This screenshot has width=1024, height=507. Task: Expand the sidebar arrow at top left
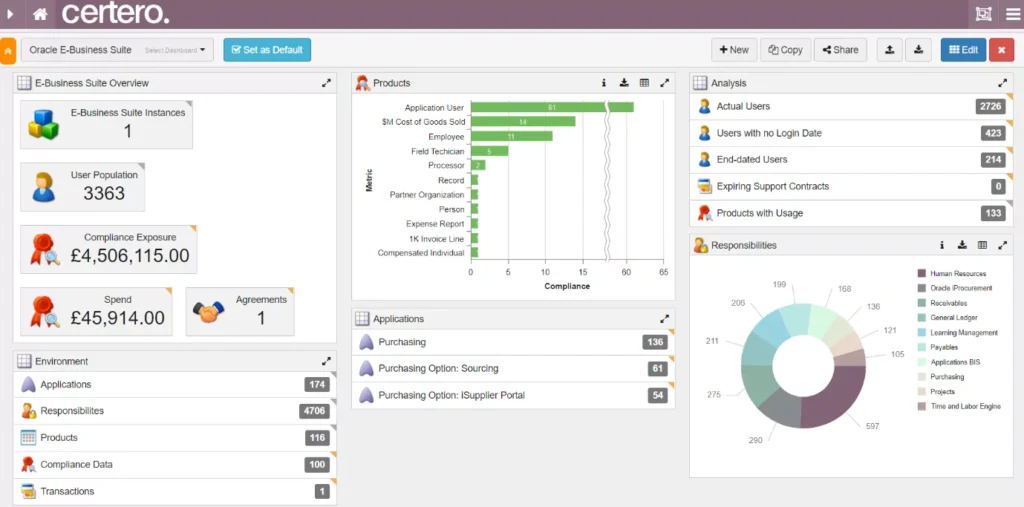pos(10,14)
